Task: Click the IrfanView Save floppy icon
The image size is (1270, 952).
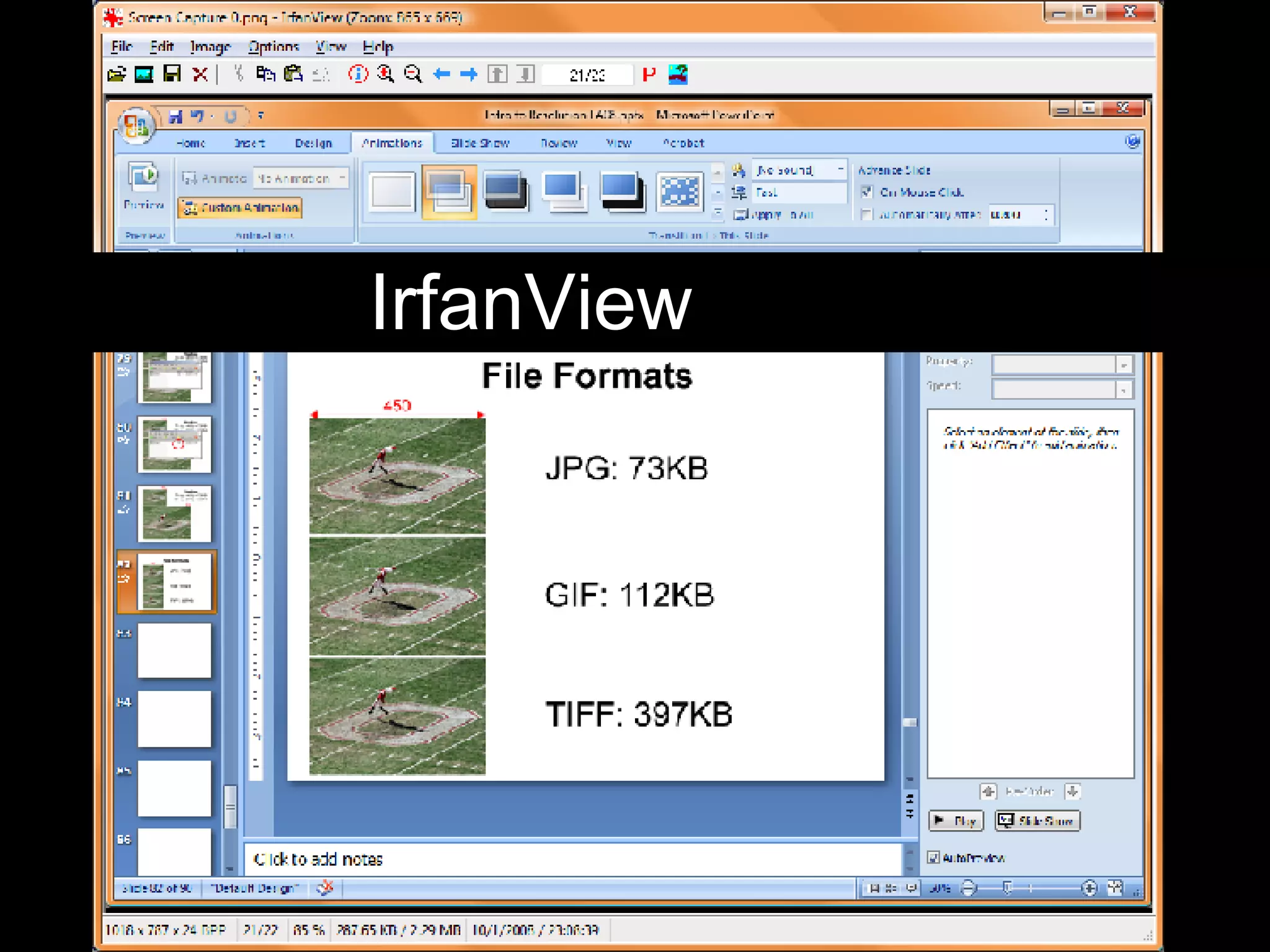Action: coord(172,74)
